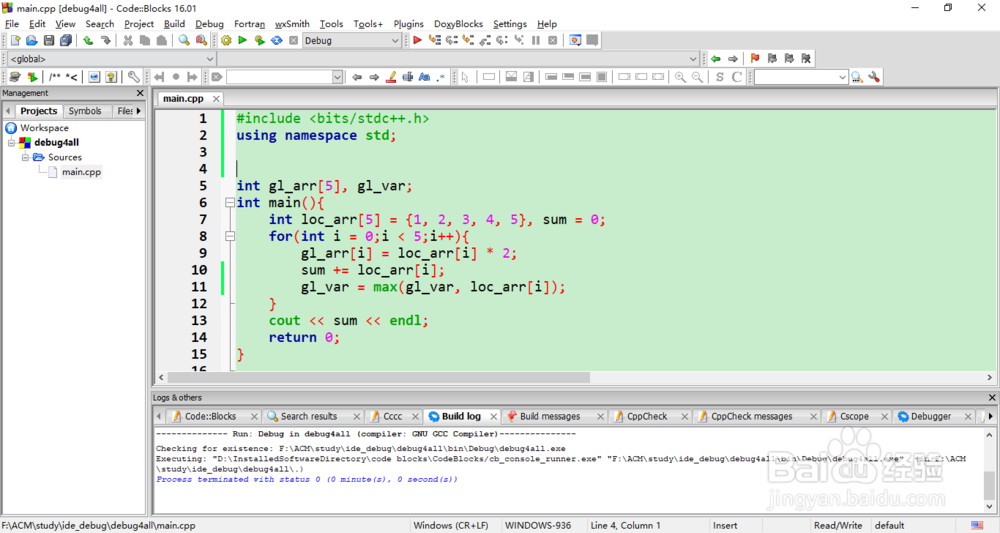Image resolution: width=1000 pixels, height=533 pixels.
Task: Switch to the Build messages tab
Action: (550, 416)
